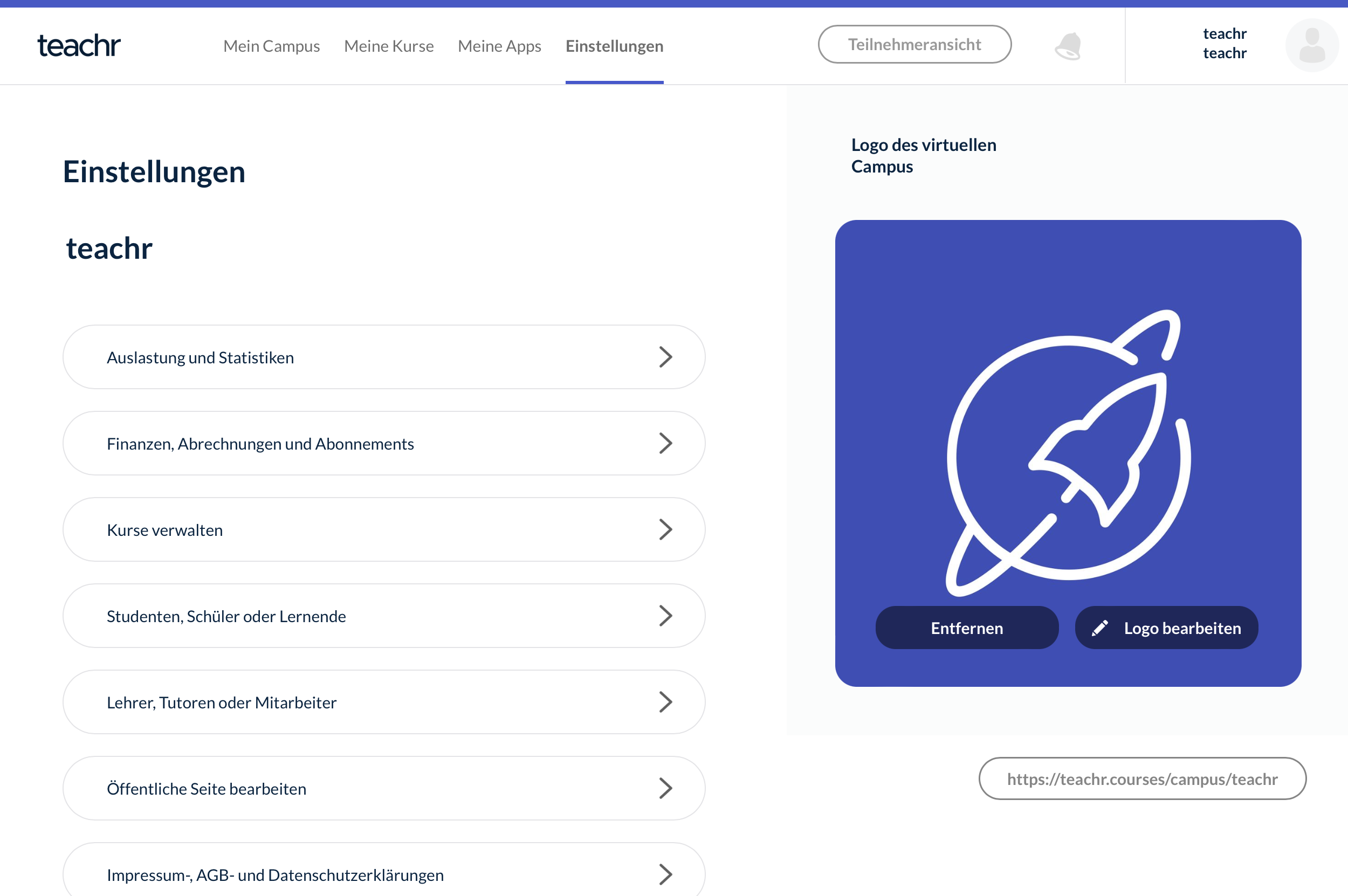This screenshot has width=1348, height=896.
Task: Click the rocket campus logo image
Action: click(1068, 452)
